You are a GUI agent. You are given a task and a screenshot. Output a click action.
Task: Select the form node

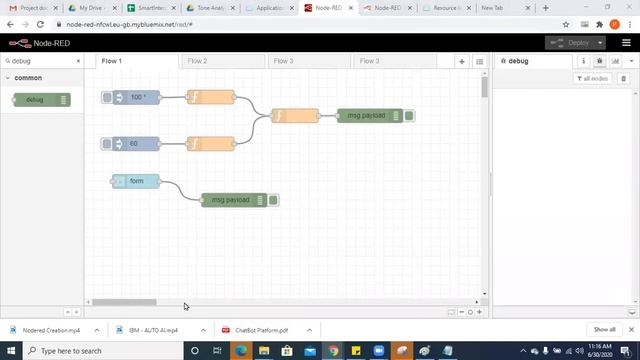coord(136,181)
